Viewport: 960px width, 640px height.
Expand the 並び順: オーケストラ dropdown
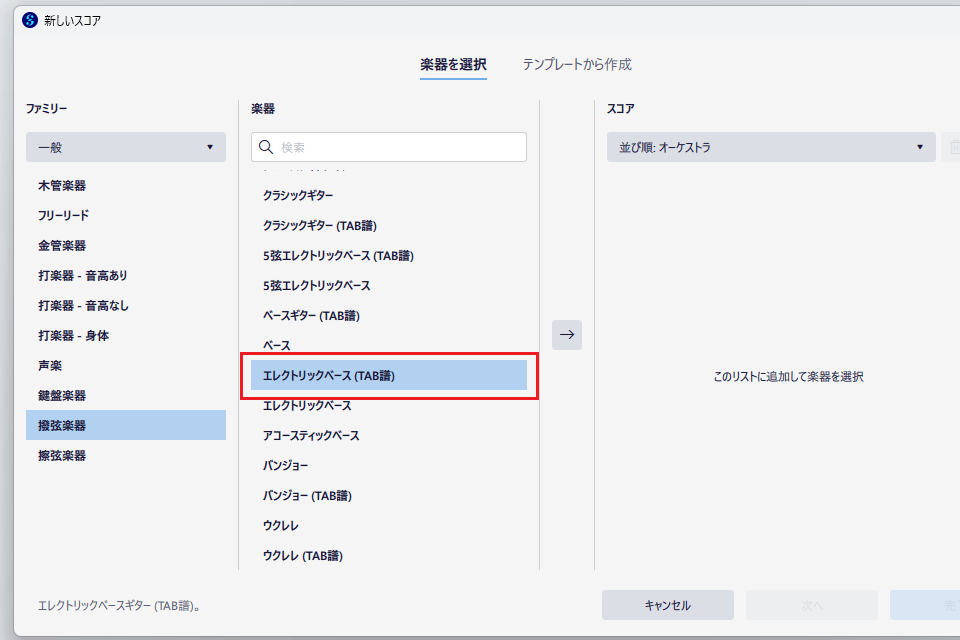click(771, 147)
